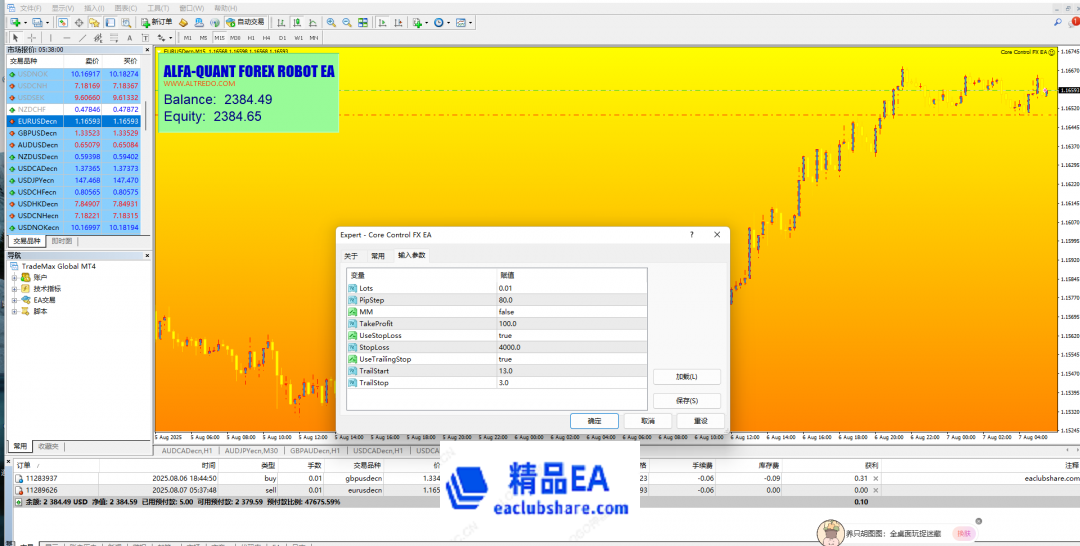Switch chart to bar chart icon
Viewport: 1080px width, 546px height.
click(280, 22)
